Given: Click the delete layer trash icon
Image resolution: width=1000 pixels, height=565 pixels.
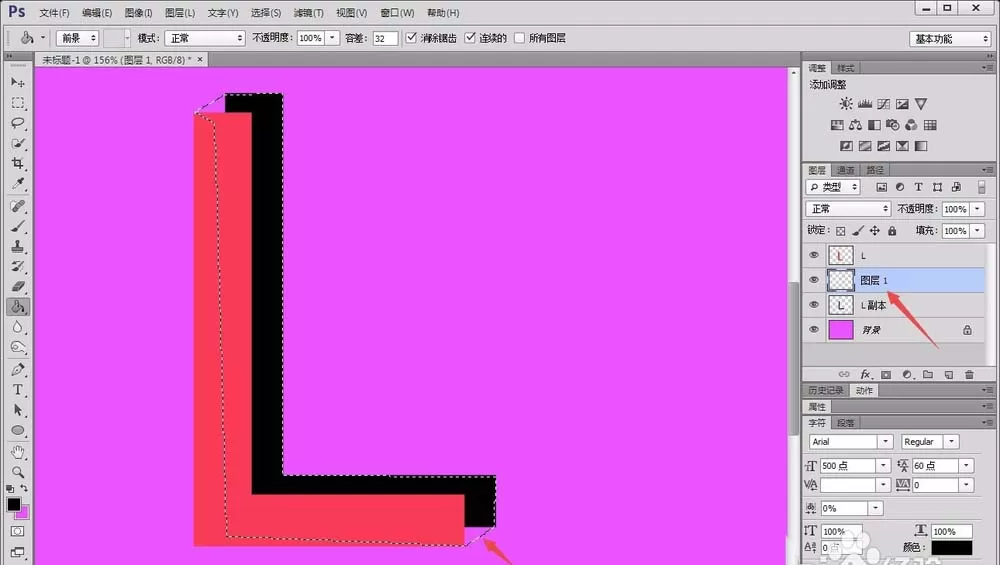Looking at the screenshot, I should [x=969, y=375].
